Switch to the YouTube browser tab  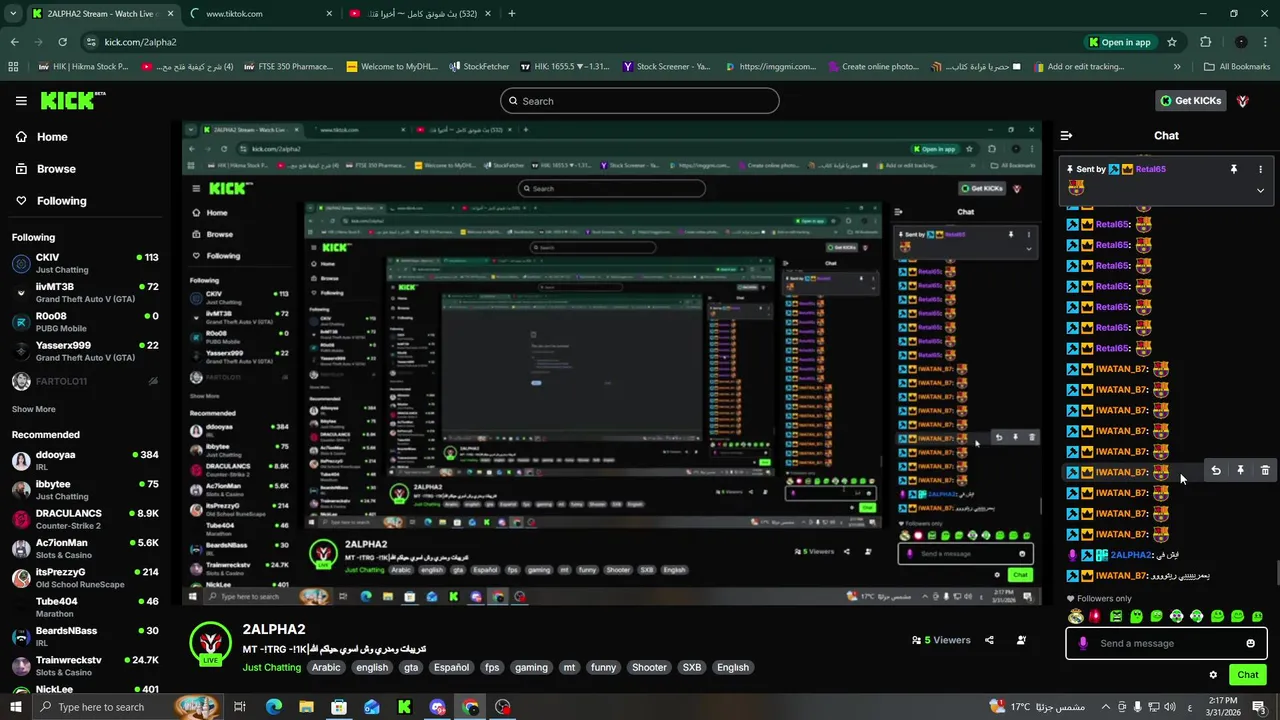pos(418,13)
